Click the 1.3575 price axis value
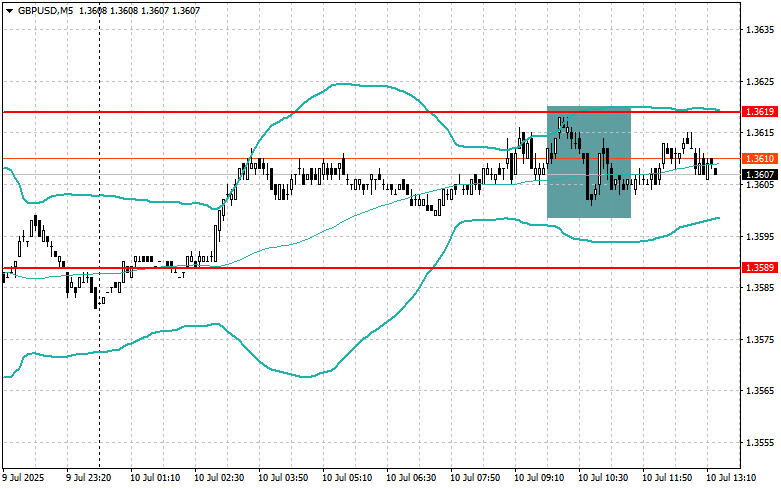 pyautogui.click(x=760, y=340)
